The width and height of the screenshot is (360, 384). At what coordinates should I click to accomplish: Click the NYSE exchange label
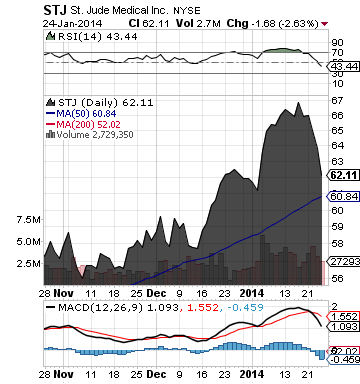(187, 11)
